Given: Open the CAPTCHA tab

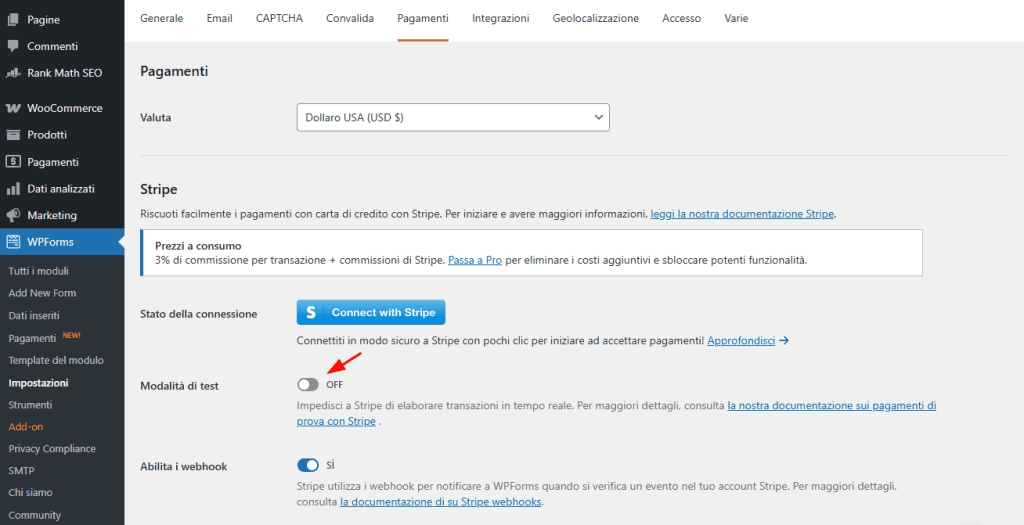Looking at the screenshot, I should pos(280,18).
